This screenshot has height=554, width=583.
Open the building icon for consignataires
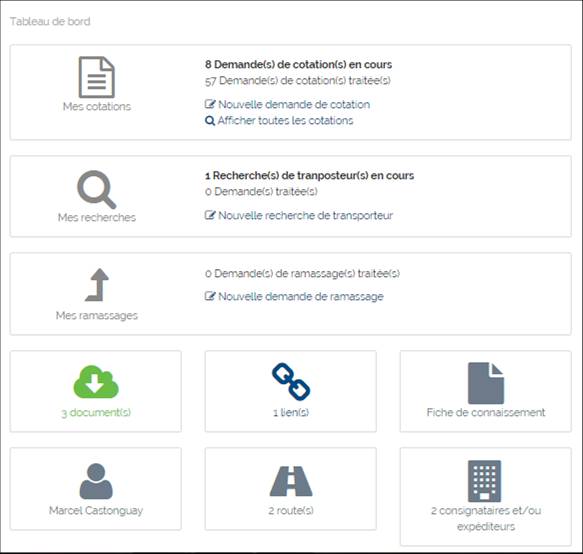[x=484, y=481]
